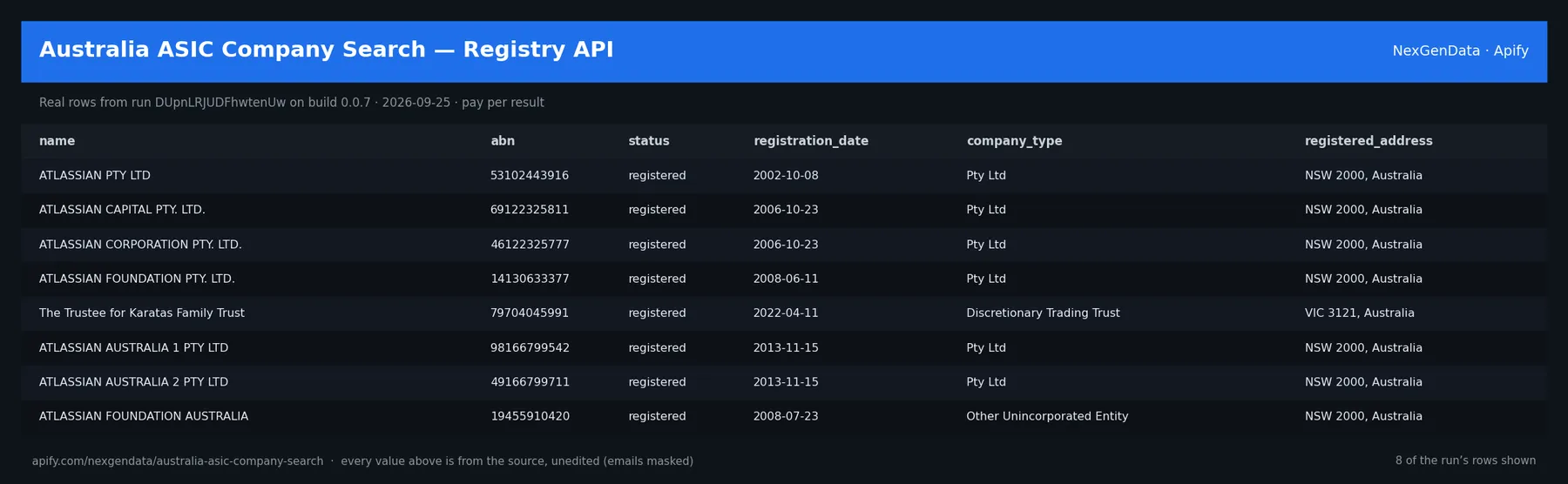This screenshot has height=484, width=1568.
Task: Select ATLASSIAN CORPORATION PTY. LTD. cell
Action: coord(140,245)
